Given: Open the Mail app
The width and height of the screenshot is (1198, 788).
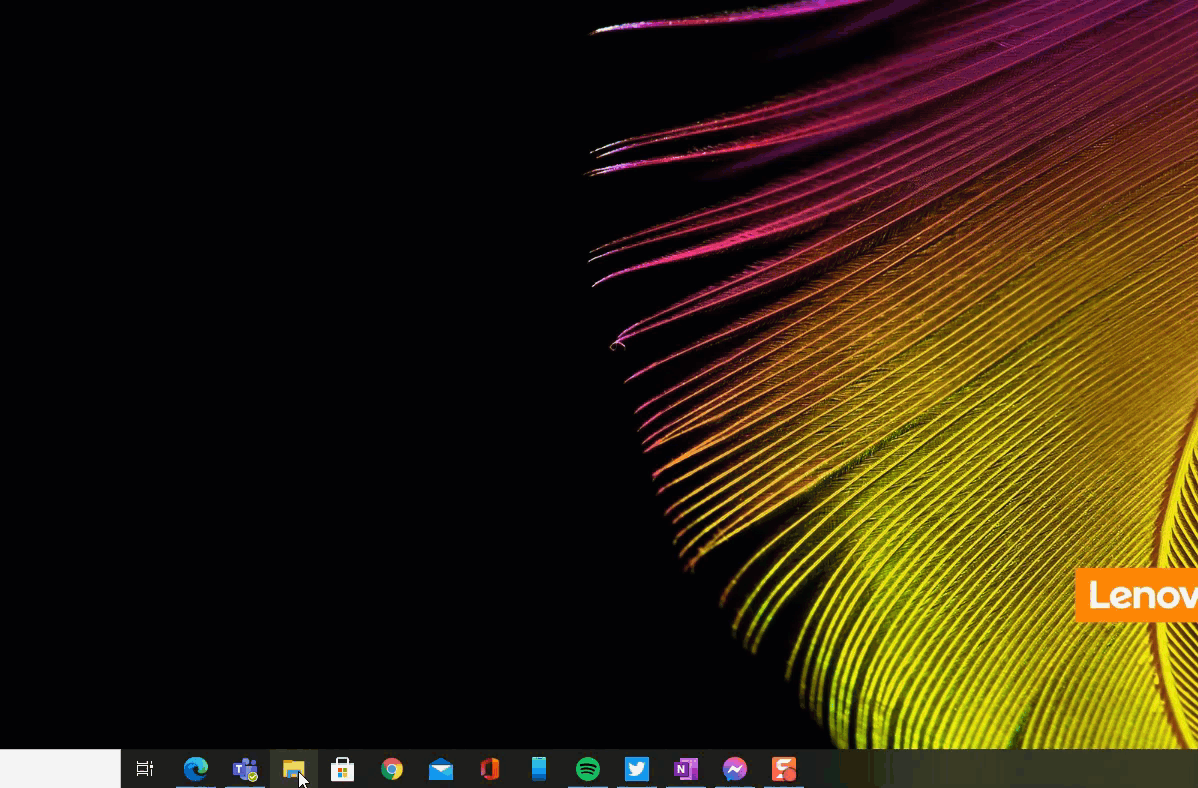Looking at the screenshot, I should click(441, 769).
